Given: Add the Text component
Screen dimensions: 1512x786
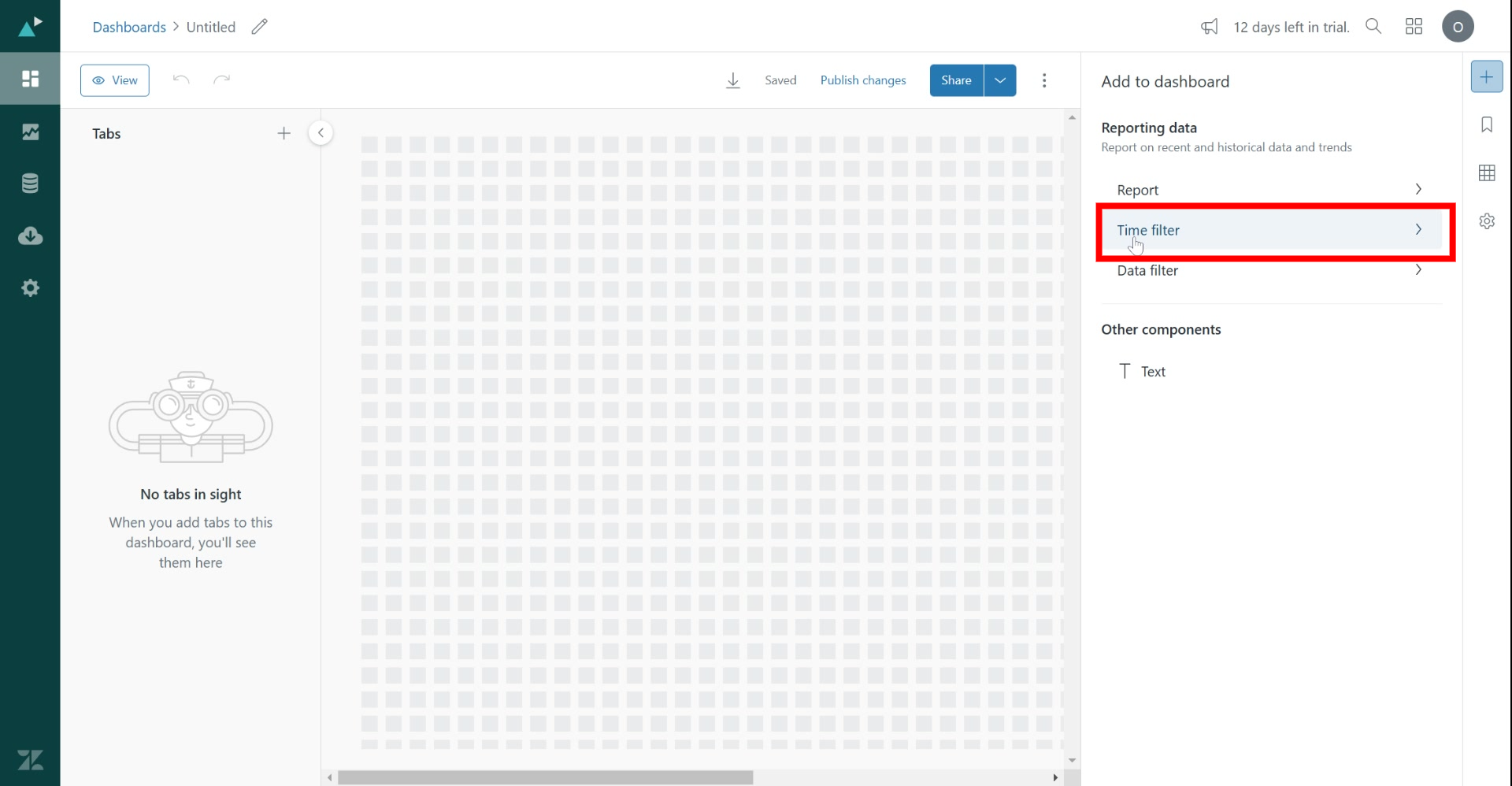Looking at the screenshot, I should 1152,372.
